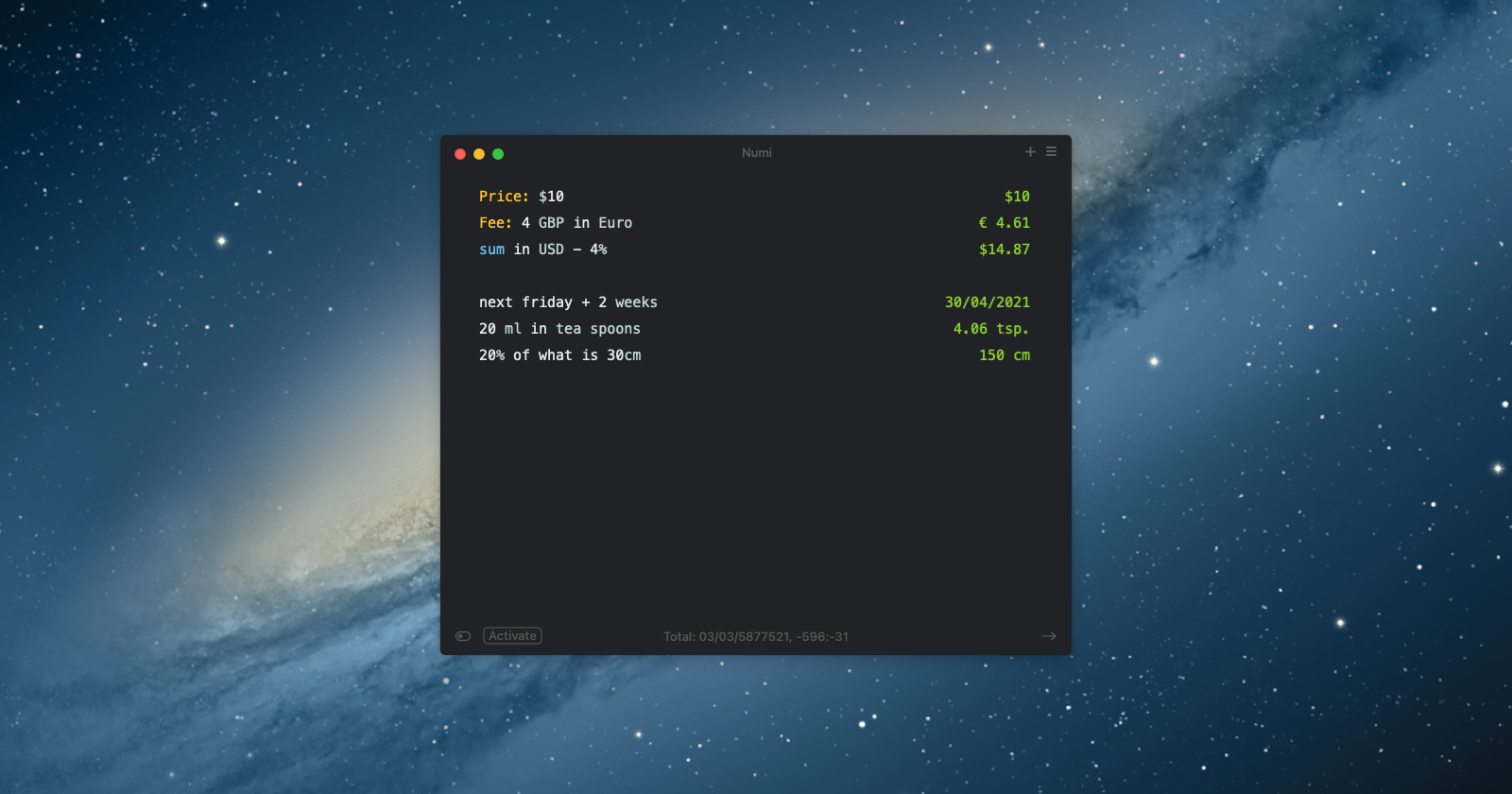This screenshot has height=794, width=1512.
Task: Click the Numi window title
Action: pos(757,152)
